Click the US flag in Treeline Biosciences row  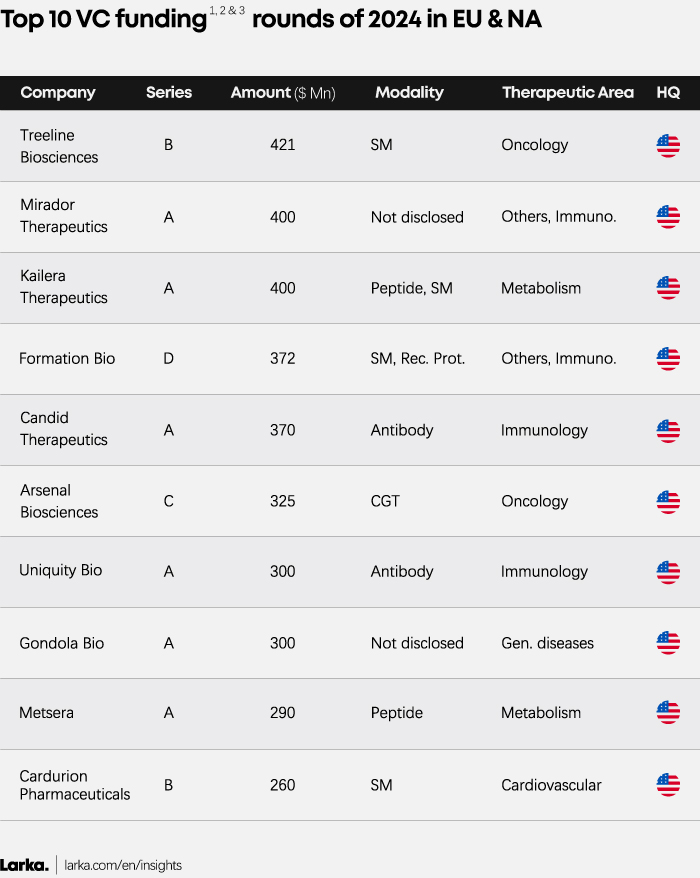[x=668, y=146]
